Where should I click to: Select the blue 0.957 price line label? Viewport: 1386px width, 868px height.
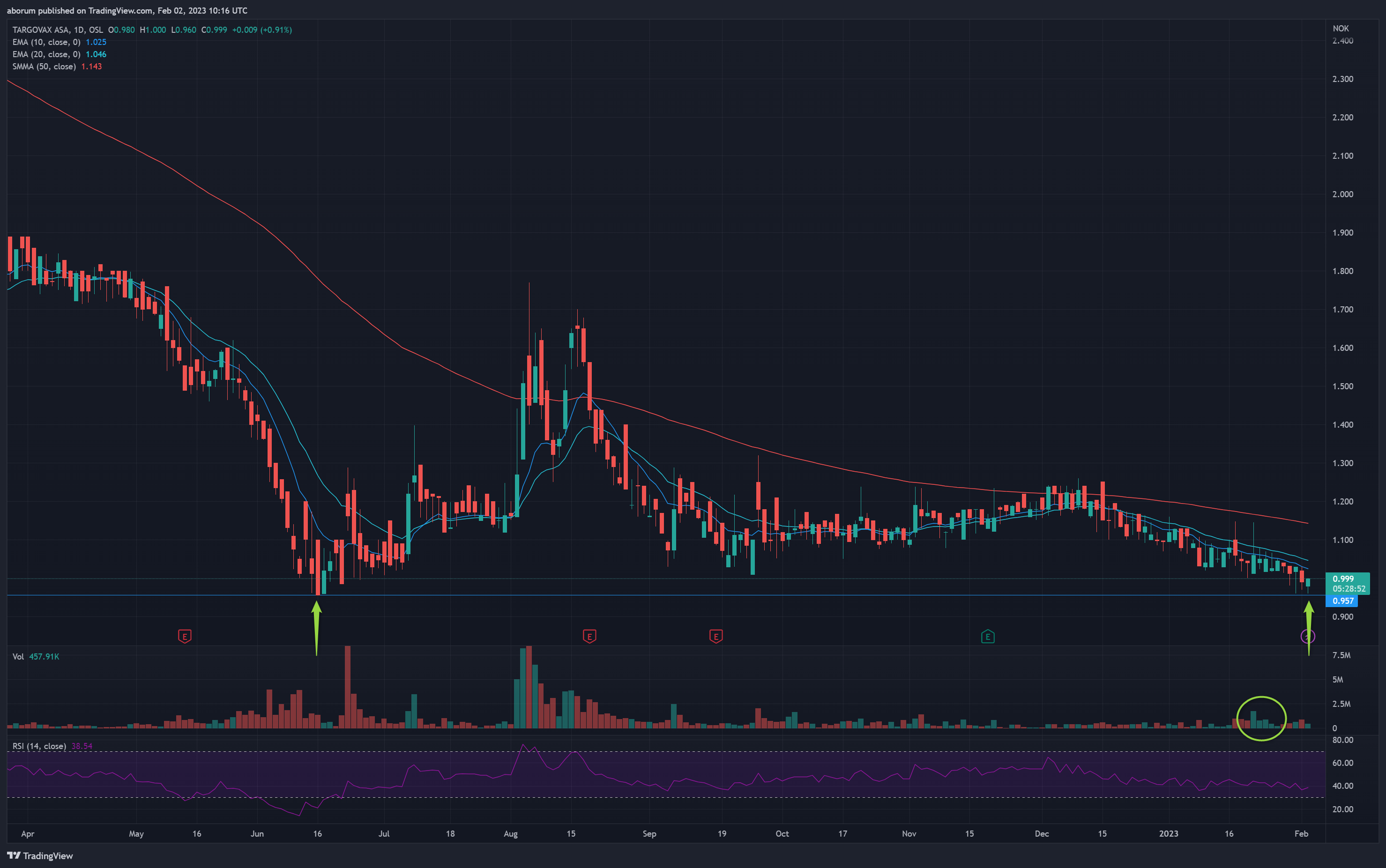coord(1342,601)
